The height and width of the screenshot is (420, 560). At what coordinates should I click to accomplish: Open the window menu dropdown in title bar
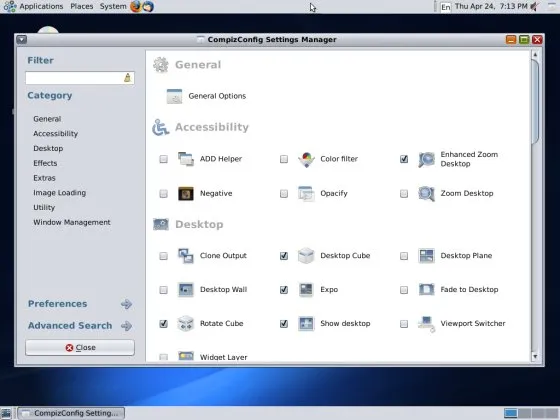click(x=21, y=39)
